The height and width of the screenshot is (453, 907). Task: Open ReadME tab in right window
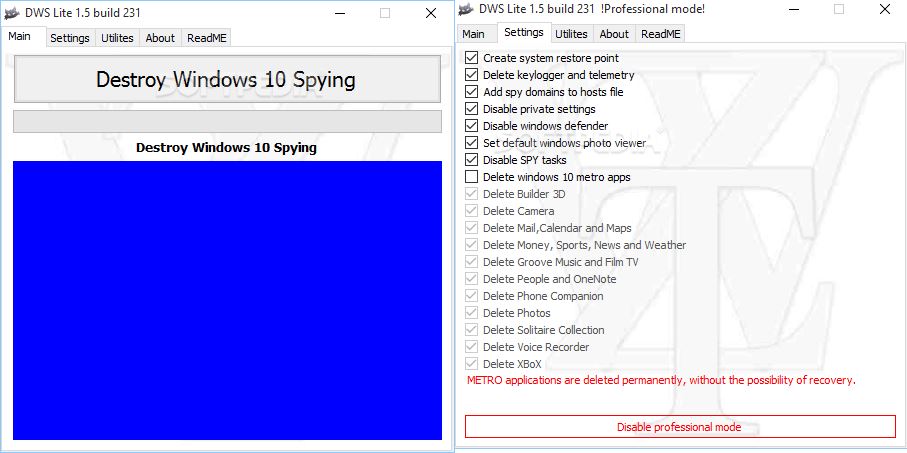661,34
